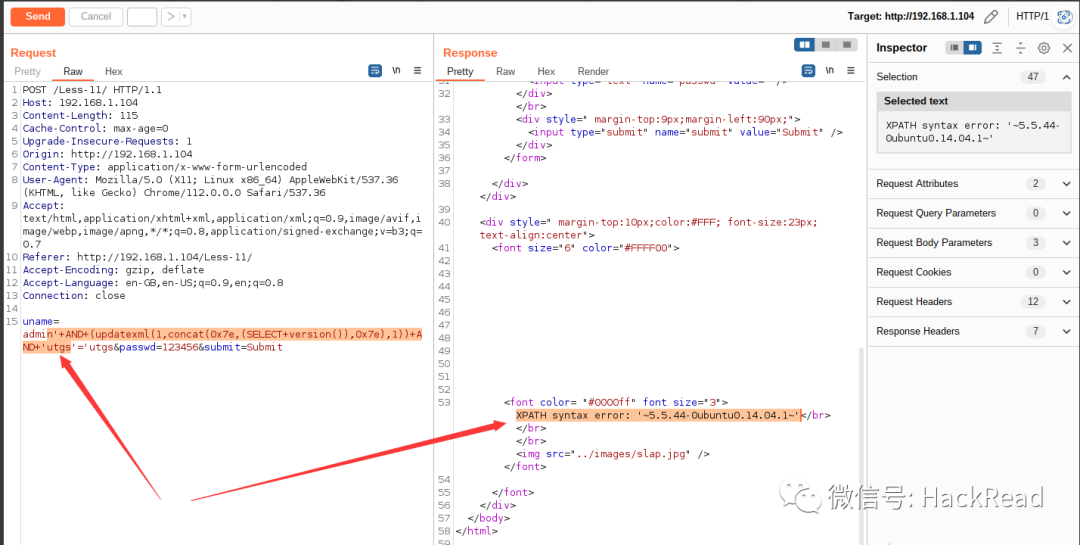The image size is (1080, 545).
Task: Click the Host: 192.168.1.104 header
Action: tap(81, 103)
